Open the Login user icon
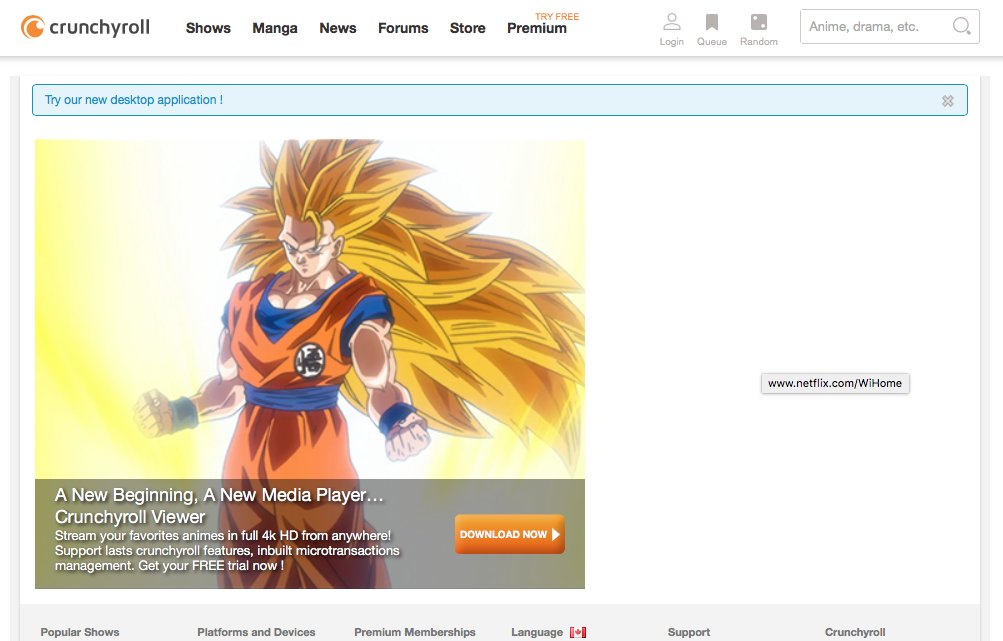This screenshot has height=641, width=1003. (672, 22)
